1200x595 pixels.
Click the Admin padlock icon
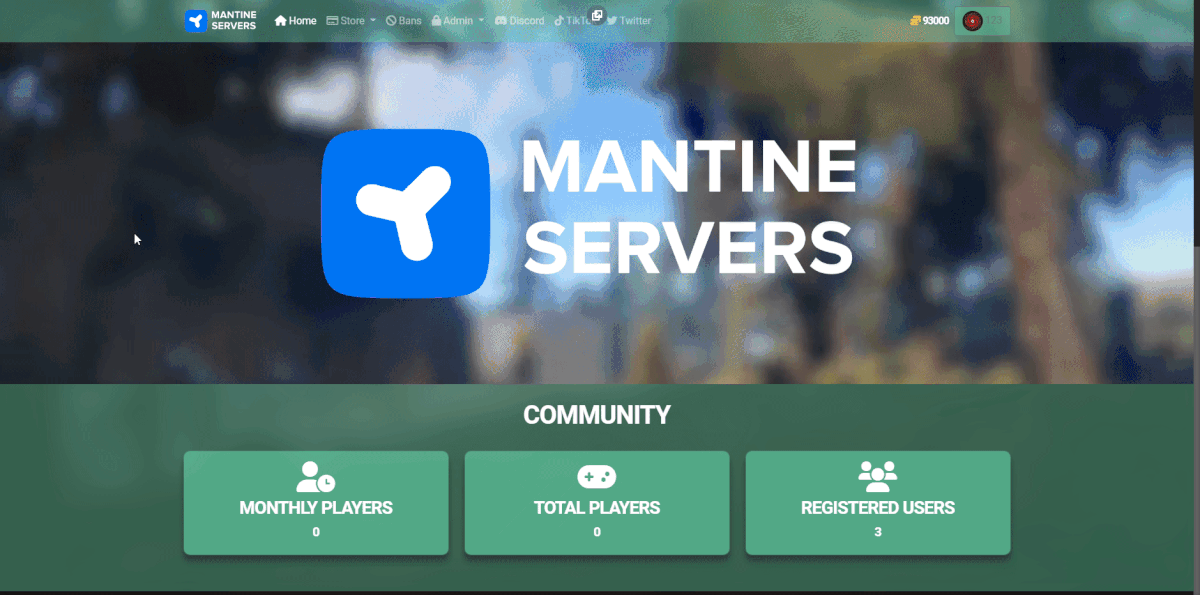(436, 20)
